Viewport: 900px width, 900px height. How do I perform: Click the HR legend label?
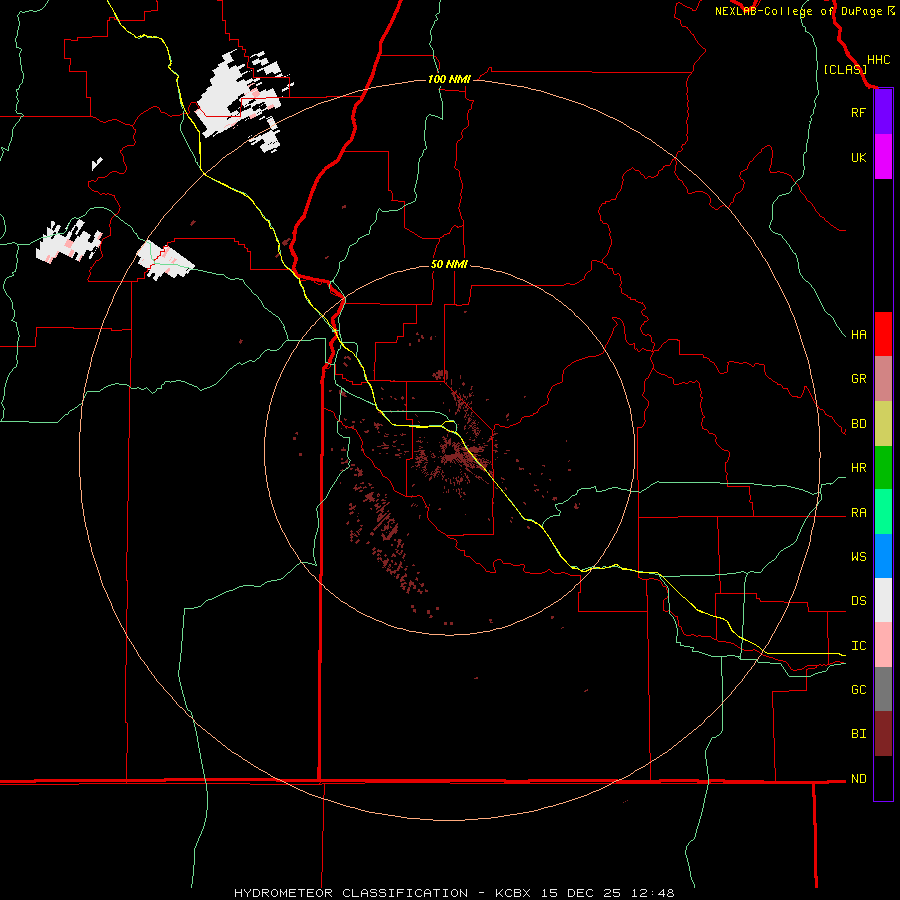coord(858,468)
